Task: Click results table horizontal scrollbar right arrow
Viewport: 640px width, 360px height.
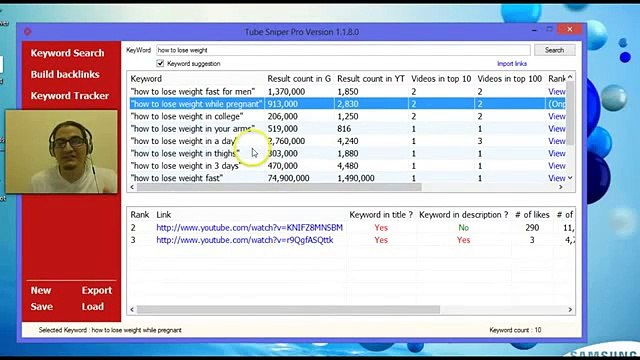Action: [570, 310]
